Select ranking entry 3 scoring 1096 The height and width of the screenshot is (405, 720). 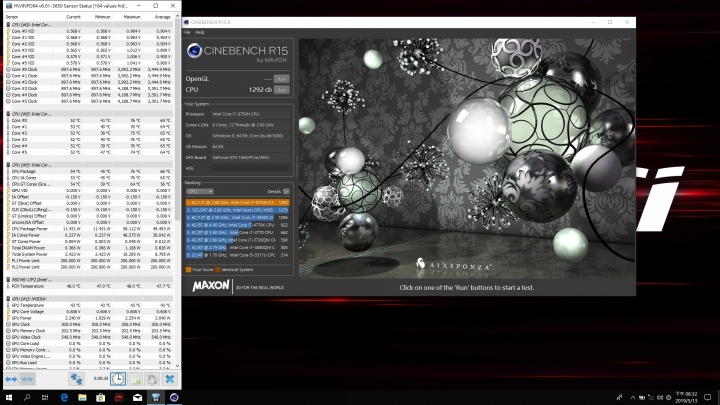(237, 217)
